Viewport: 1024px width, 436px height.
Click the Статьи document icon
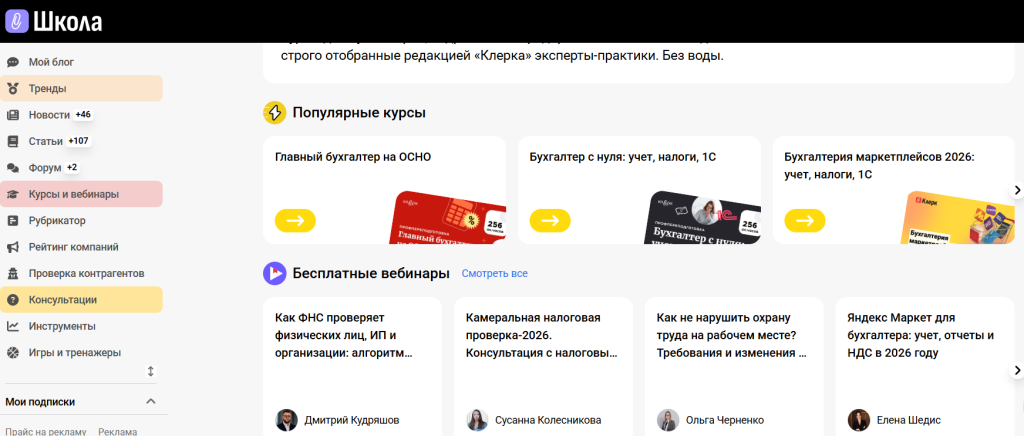coord(12,142)
